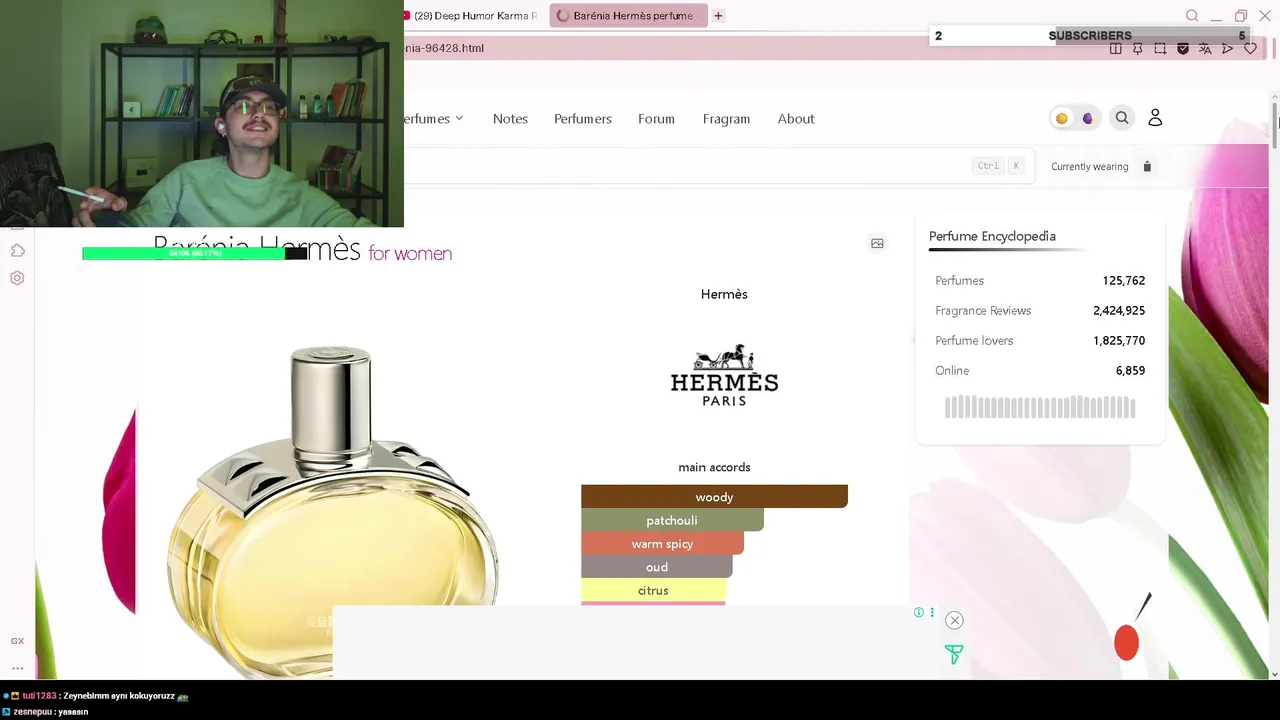Click the Online count 6,859
Image resolution: width=1280 pixels, height=720 pixels.
click(1130, 371)
